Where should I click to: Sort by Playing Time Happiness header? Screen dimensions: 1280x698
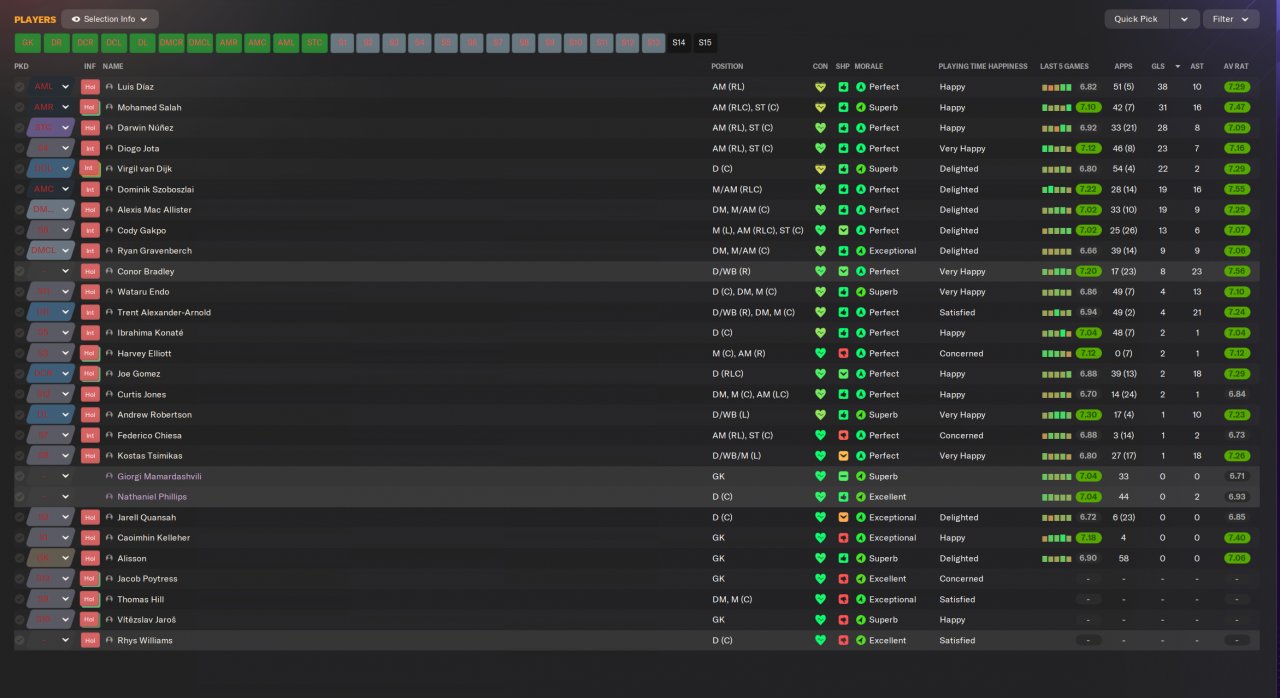[x=983, y=66]
